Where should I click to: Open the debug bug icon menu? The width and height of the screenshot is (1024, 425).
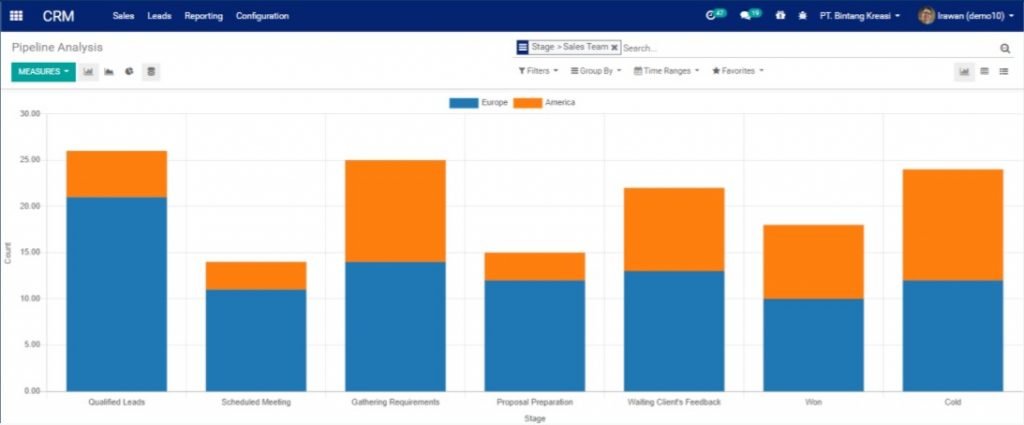pos(803,16)
